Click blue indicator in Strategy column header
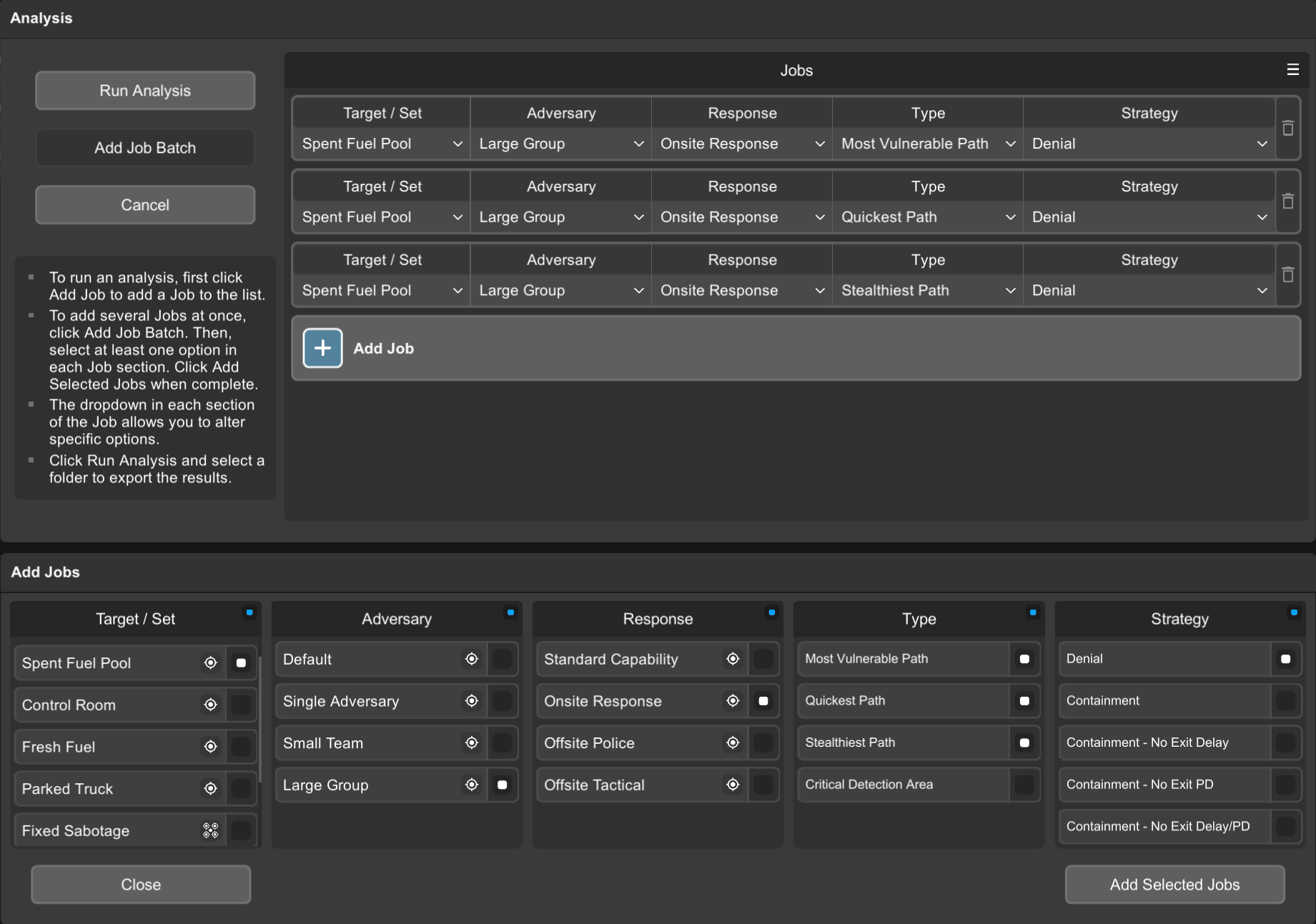This screenshot has height=924, width=1316. pyautogui.click(x=1294, y=612)
